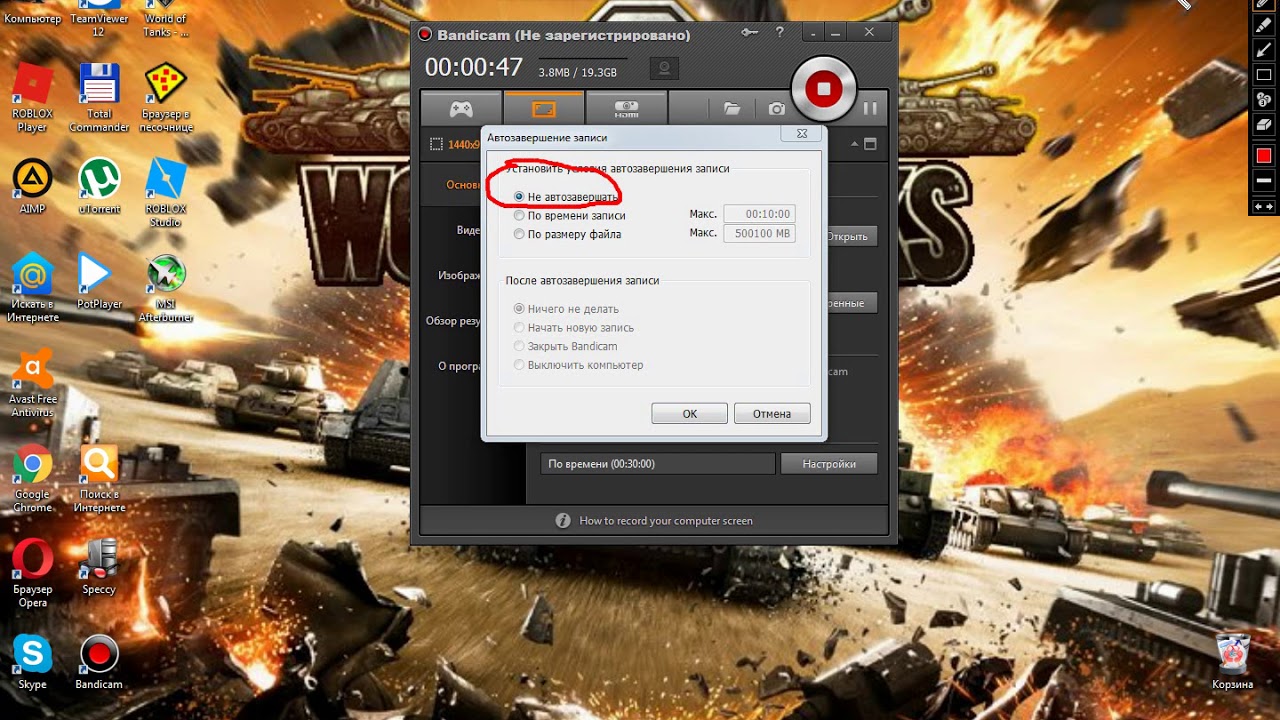Close the Автозавершение записи dialog
The image size is (1280, 720).
(x=802, y=133)
